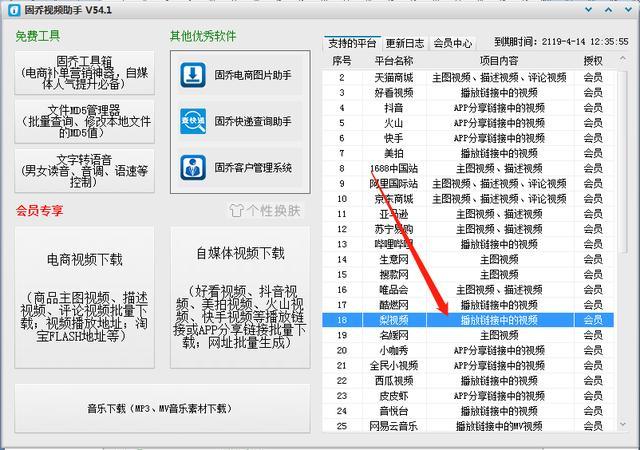640x450 pixels.
Task: Click 个性换肤 skin label
Action: (x=273, y=210)
